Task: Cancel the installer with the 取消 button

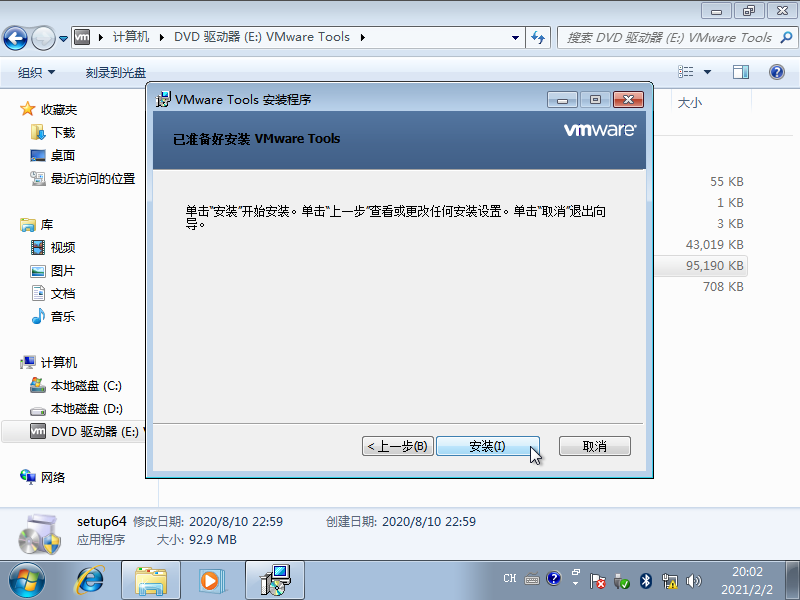Action: [595, 446]
